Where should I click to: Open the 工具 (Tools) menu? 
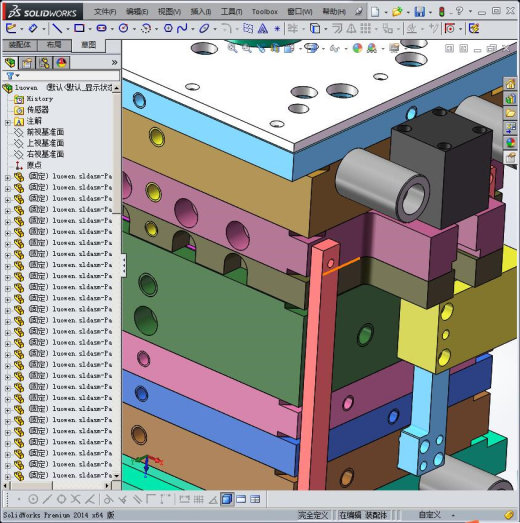[x=231, y=12]
